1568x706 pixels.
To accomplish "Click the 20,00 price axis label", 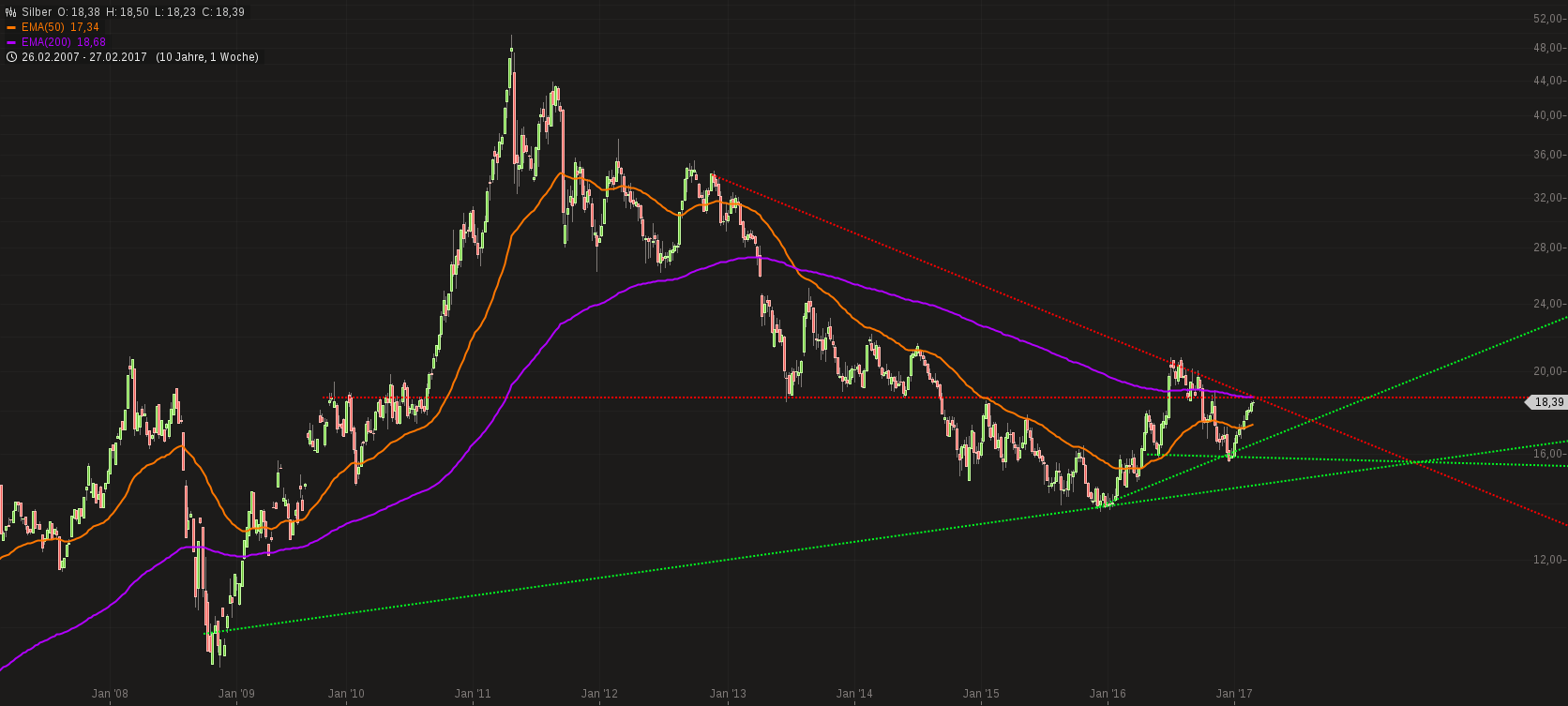I will (1546, 371).
